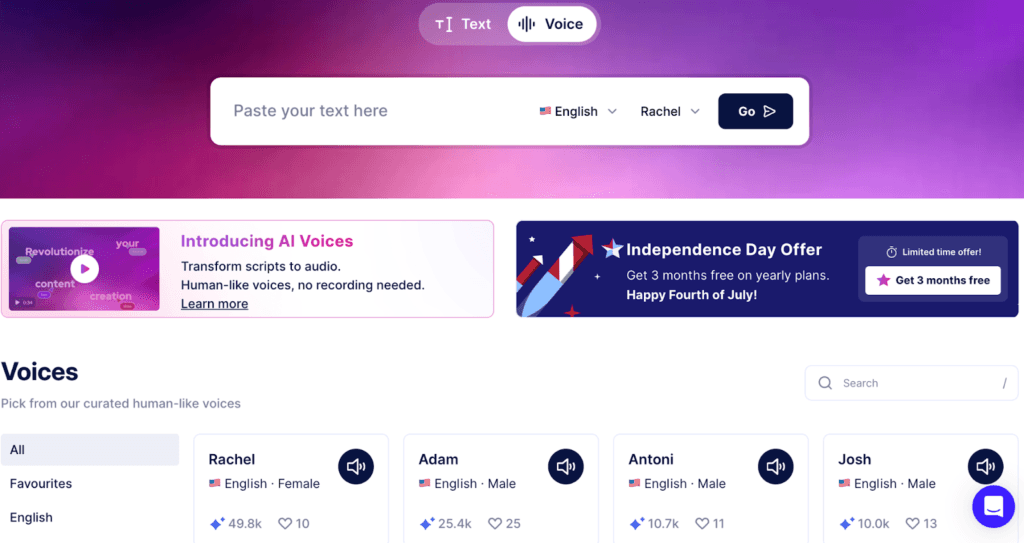Filter voices by English
Screen dimensions: 1024x543
(31, 518)
